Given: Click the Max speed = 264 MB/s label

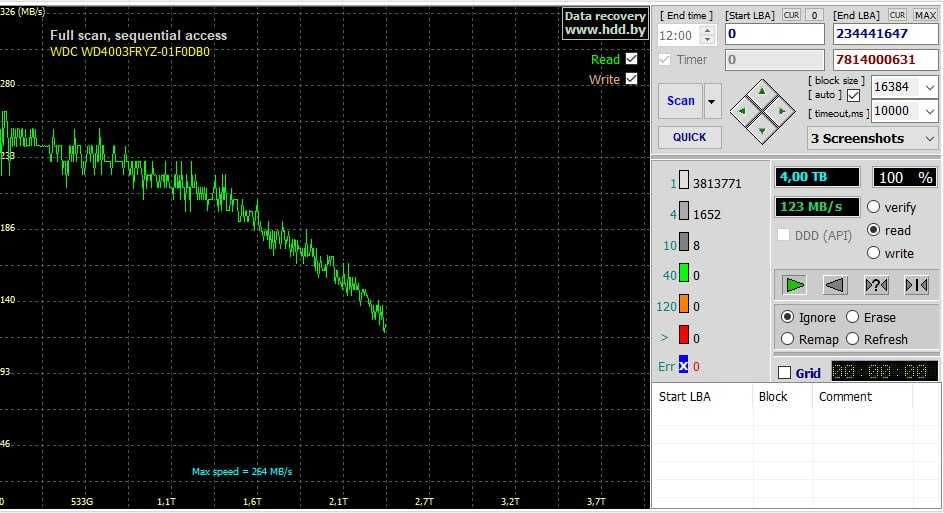Looking at the screenshot, I should 242,471.
